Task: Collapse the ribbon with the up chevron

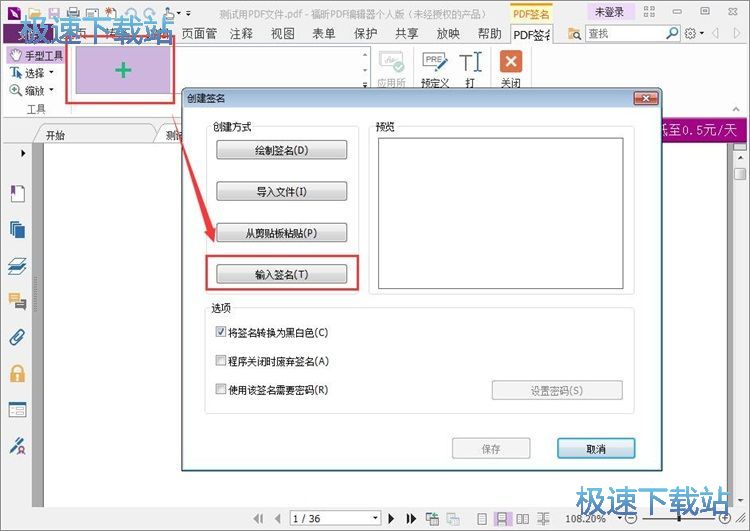Action: 736,110
